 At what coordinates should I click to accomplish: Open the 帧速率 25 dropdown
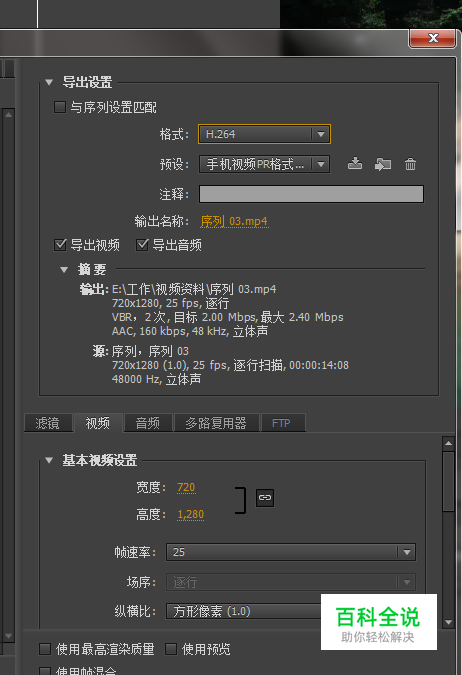pyautogui.click(x=291, y=552)
